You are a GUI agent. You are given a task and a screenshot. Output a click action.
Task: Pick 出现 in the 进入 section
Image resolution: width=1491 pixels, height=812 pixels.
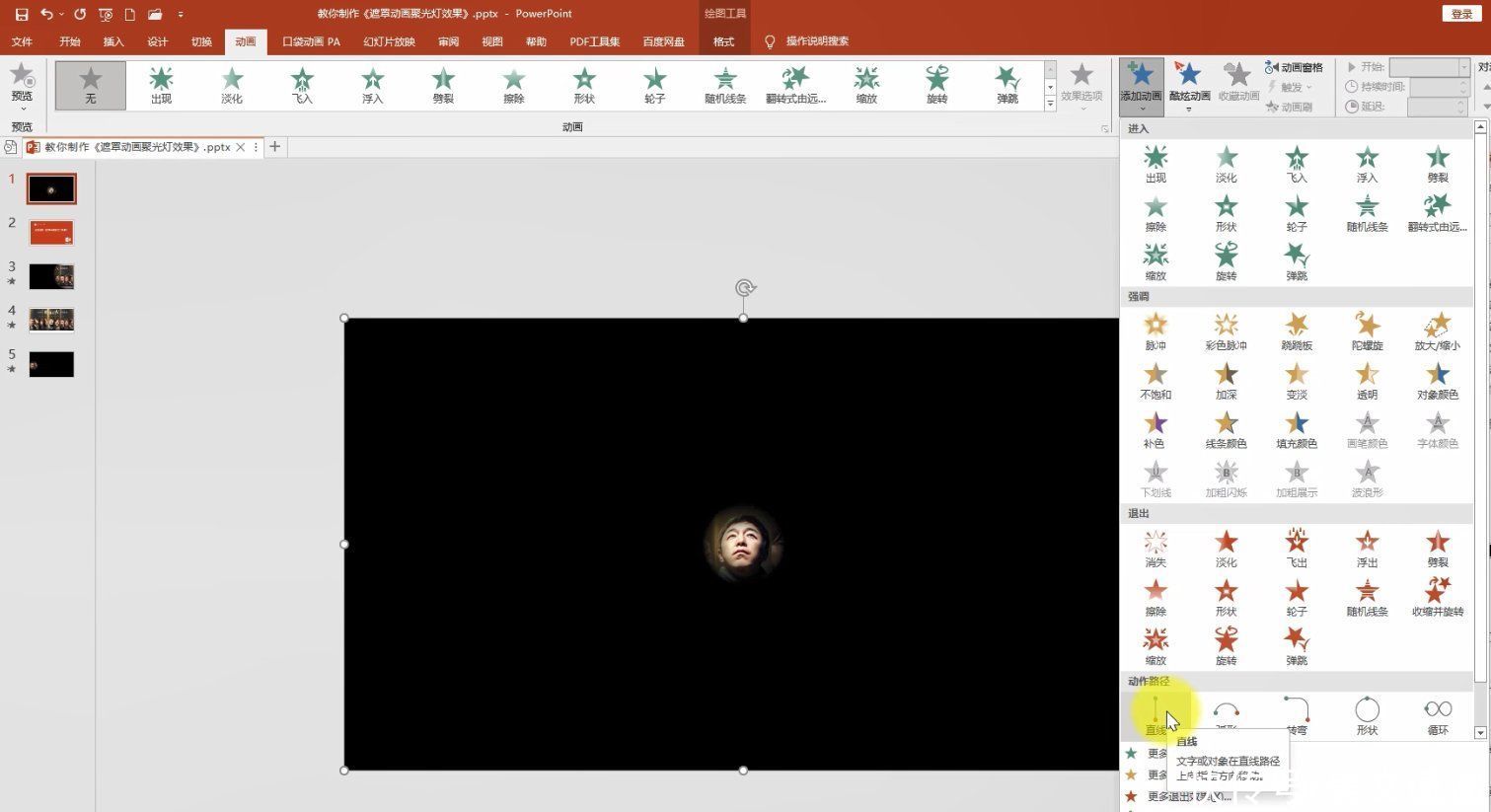coord(1156,164)
